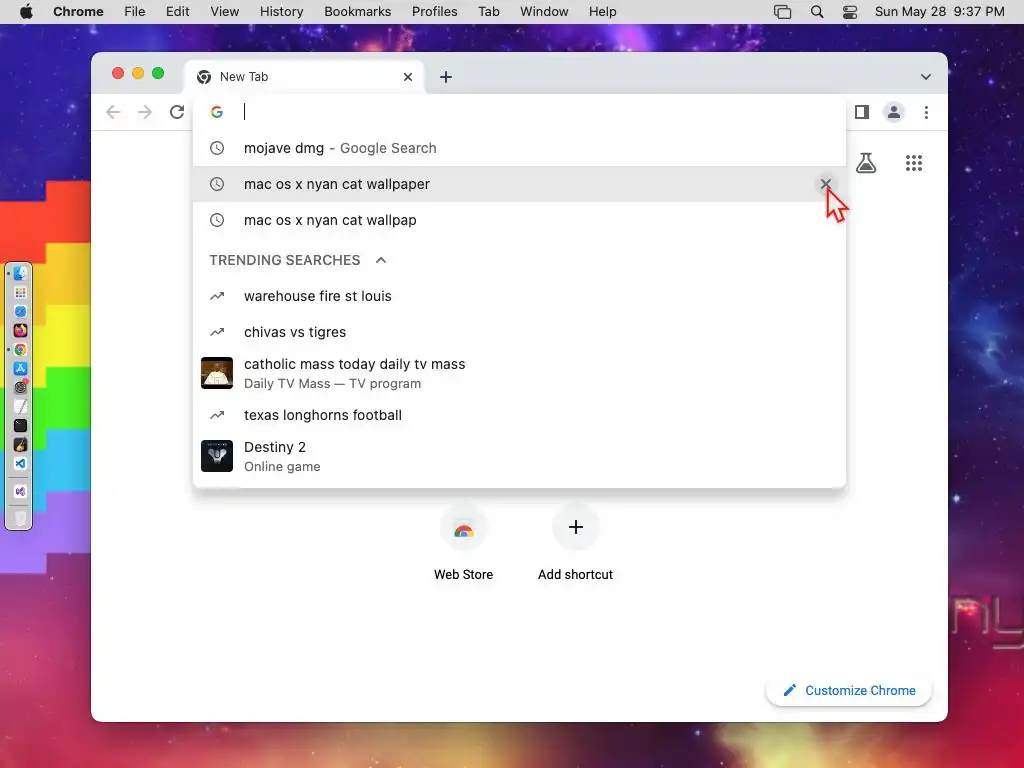Click the Chrome icon in the dock

pyautogui.click(x=20, y=350)
